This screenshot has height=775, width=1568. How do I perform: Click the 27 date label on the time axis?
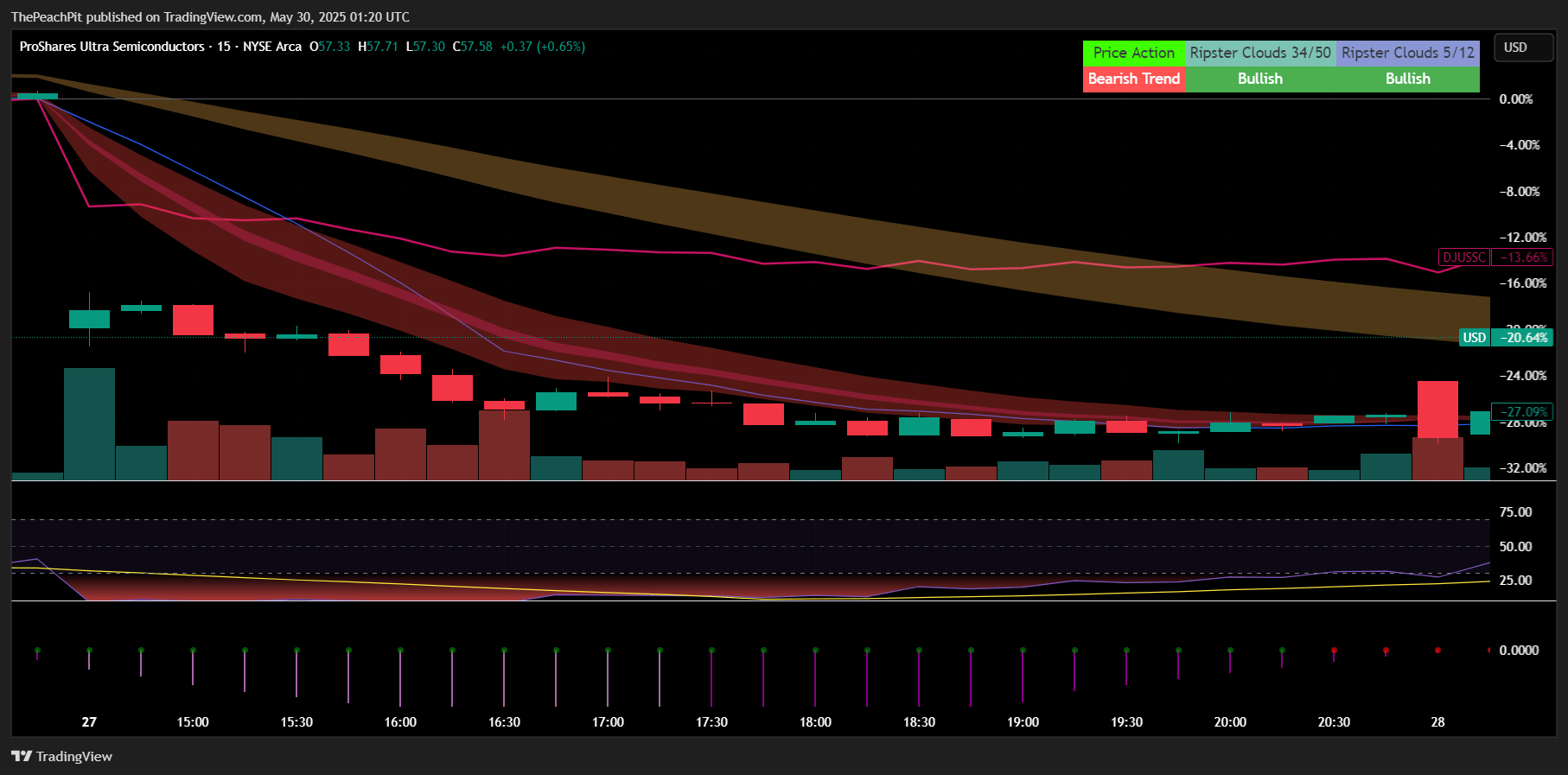[x=89, y=722]
